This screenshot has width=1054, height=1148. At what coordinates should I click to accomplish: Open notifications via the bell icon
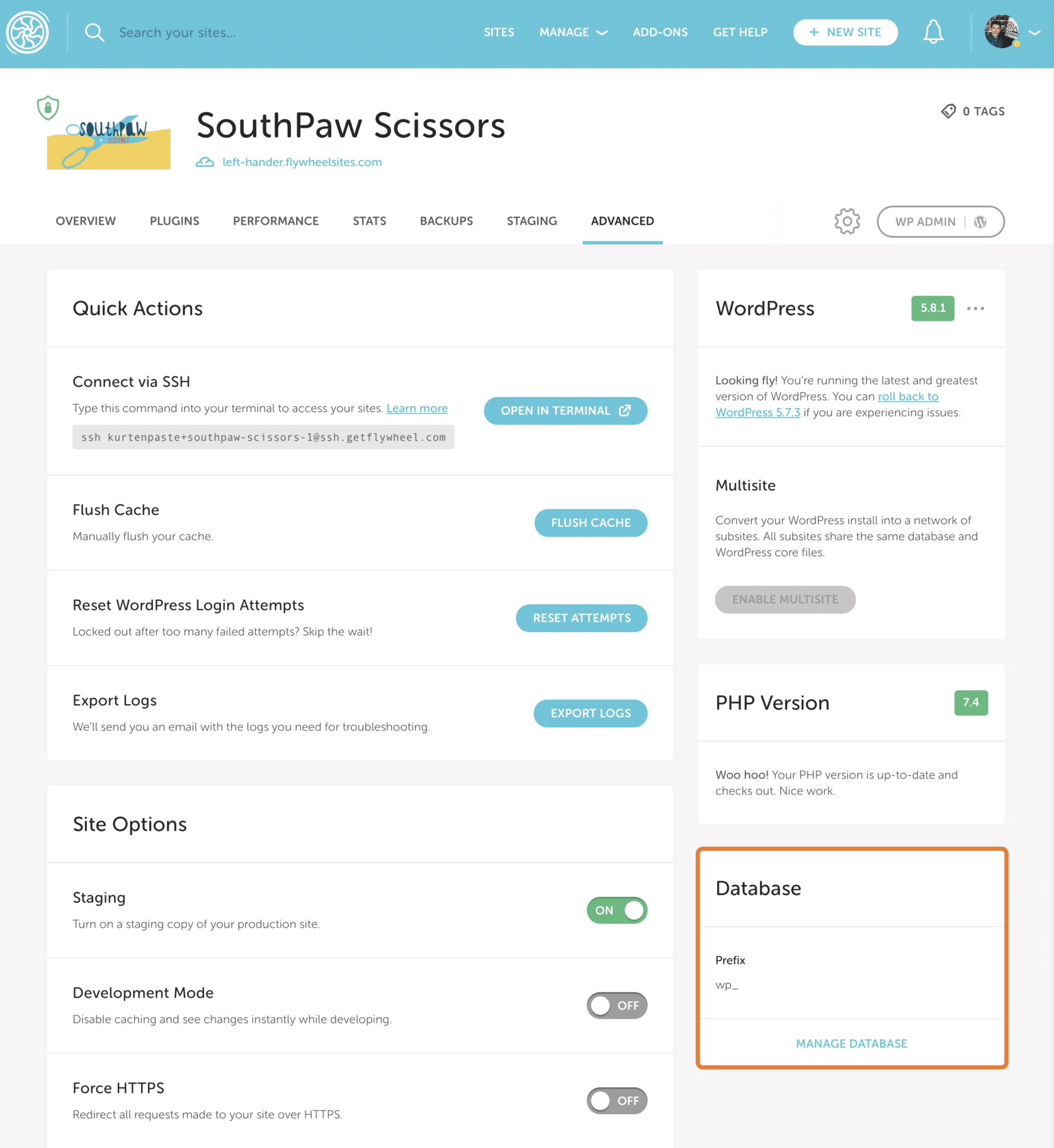933,32
